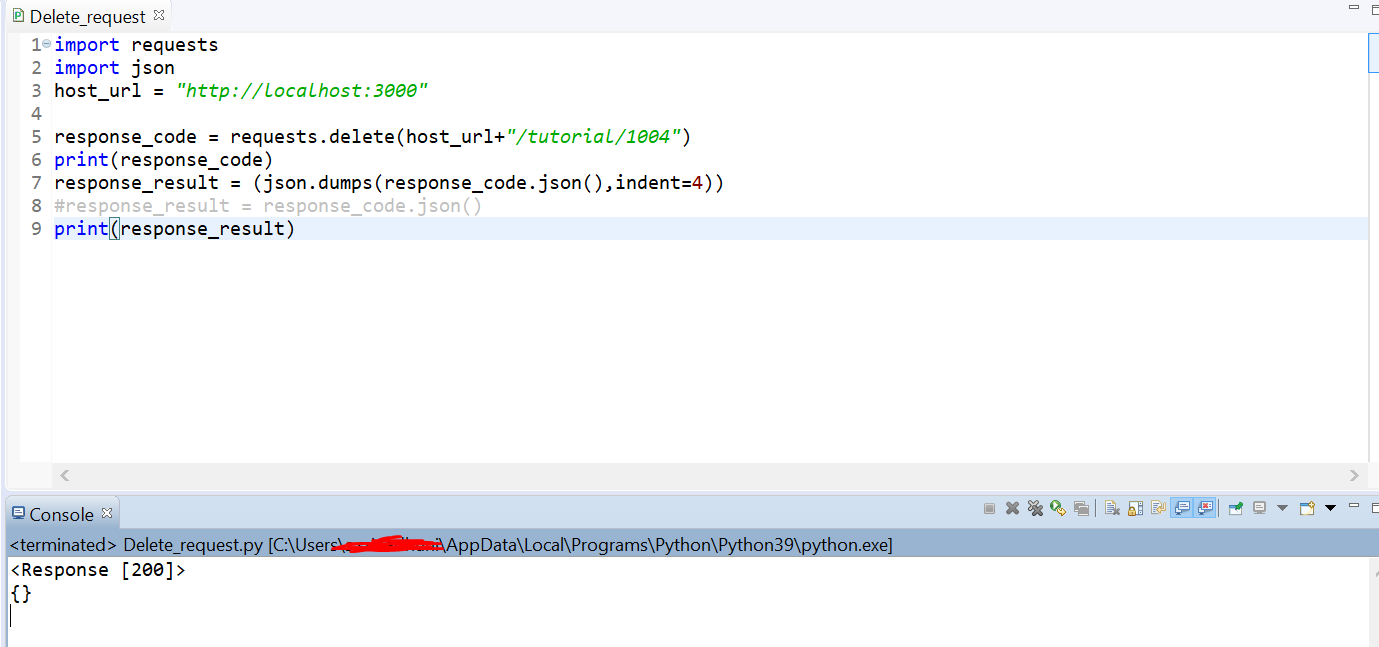Toggle Word Wrap in the Console

pos(1158,508)
